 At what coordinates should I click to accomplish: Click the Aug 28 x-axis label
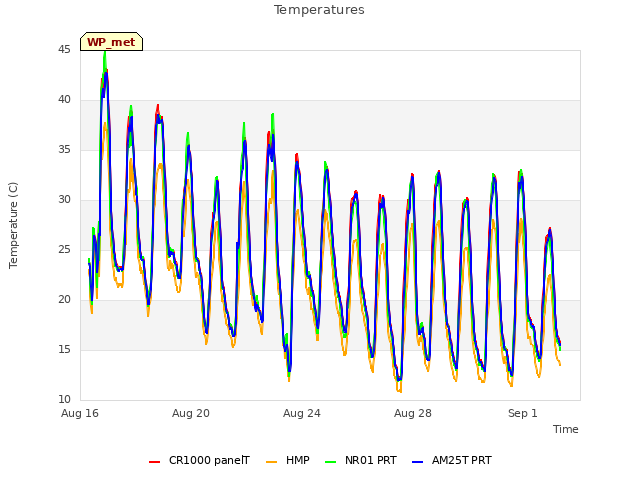(413, 413)
